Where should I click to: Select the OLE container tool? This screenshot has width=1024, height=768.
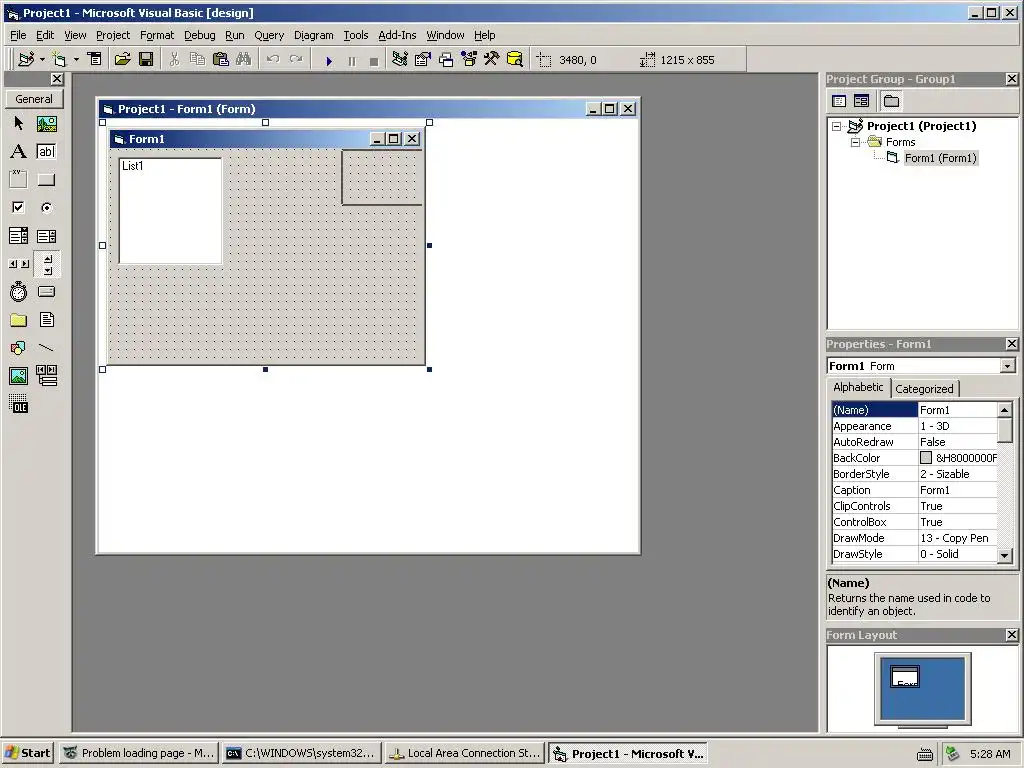click(x=18, y=404)
